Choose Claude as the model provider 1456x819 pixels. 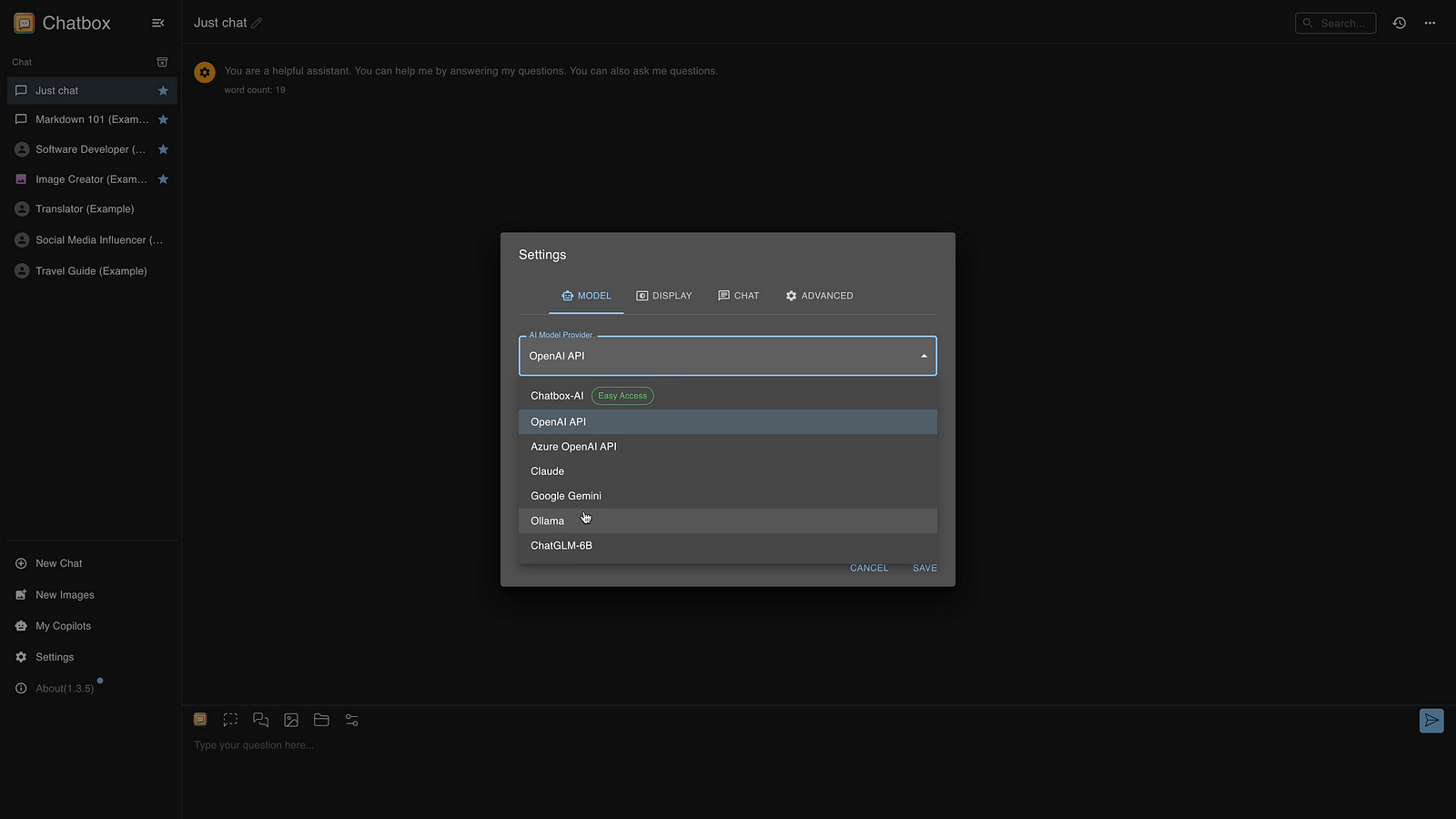click(x=548, y=471)
